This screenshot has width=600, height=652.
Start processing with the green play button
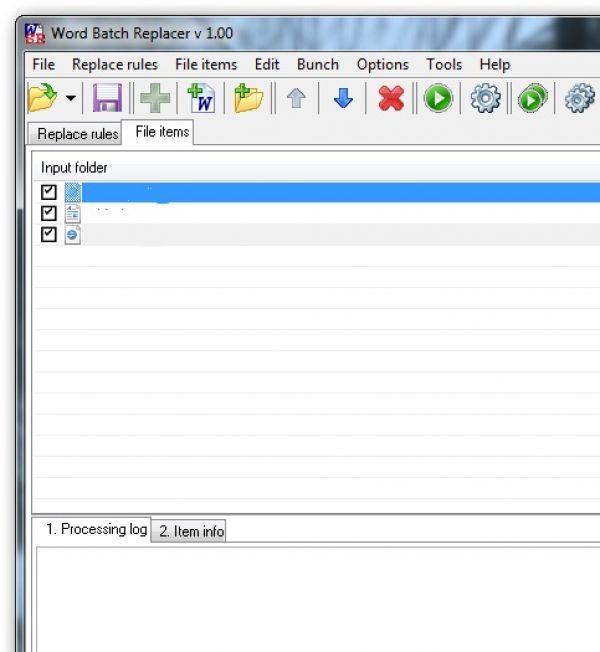click(438, 98)
